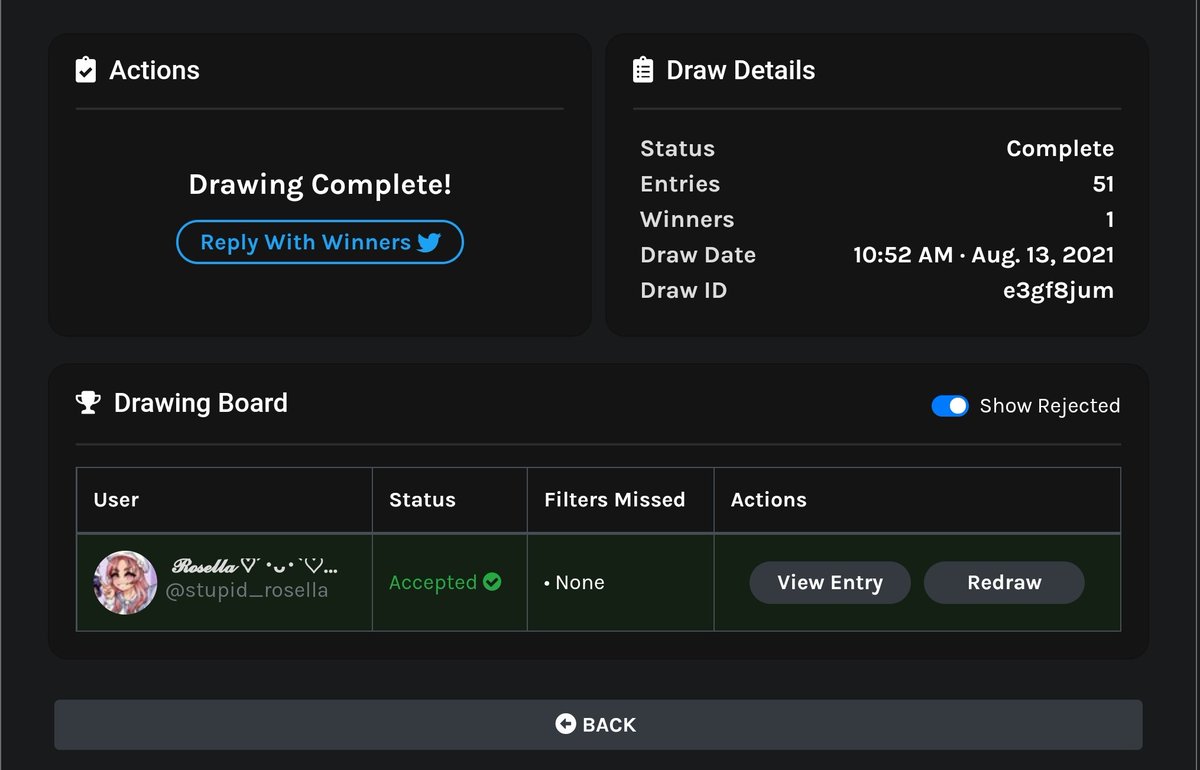Click the Drawing Board heading
This screenshot has height=770, width=1200.
201,403
